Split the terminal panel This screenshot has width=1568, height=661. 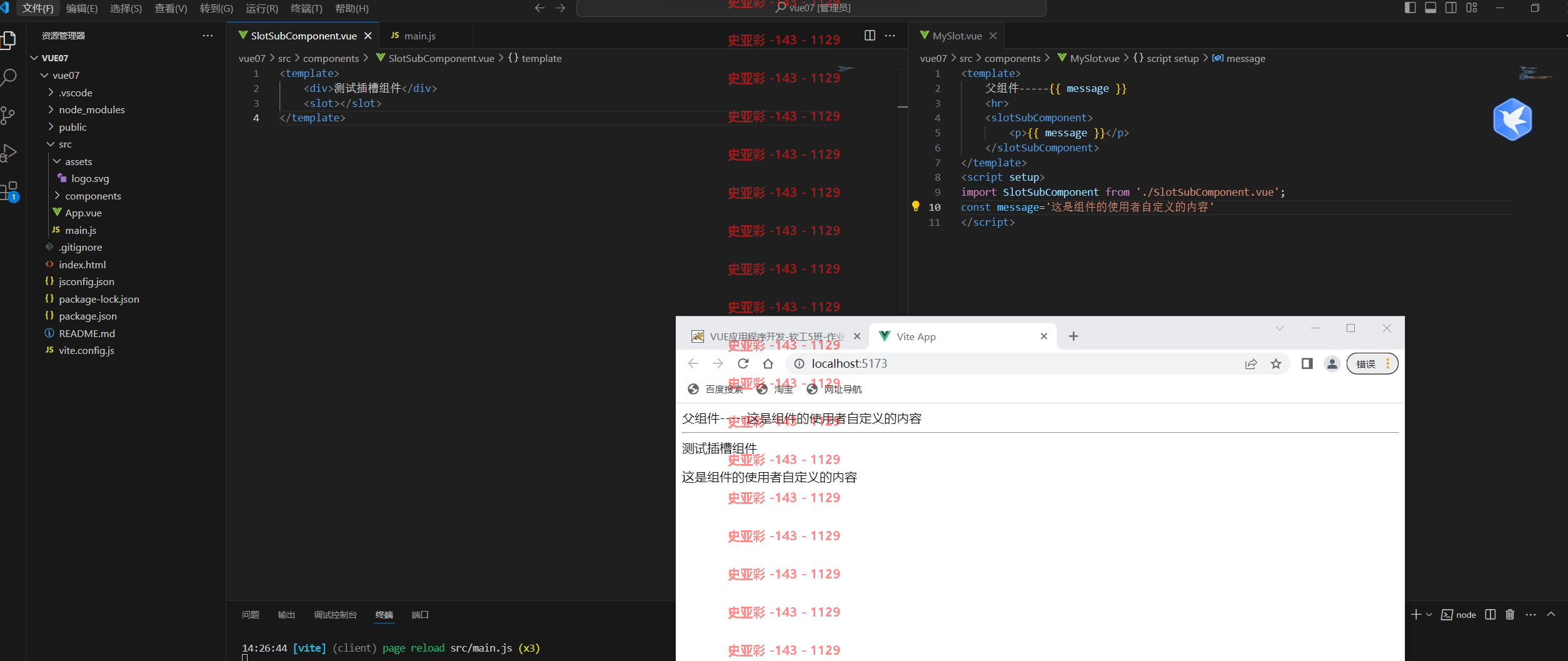pyautogui.click(x=1490, y=615)
